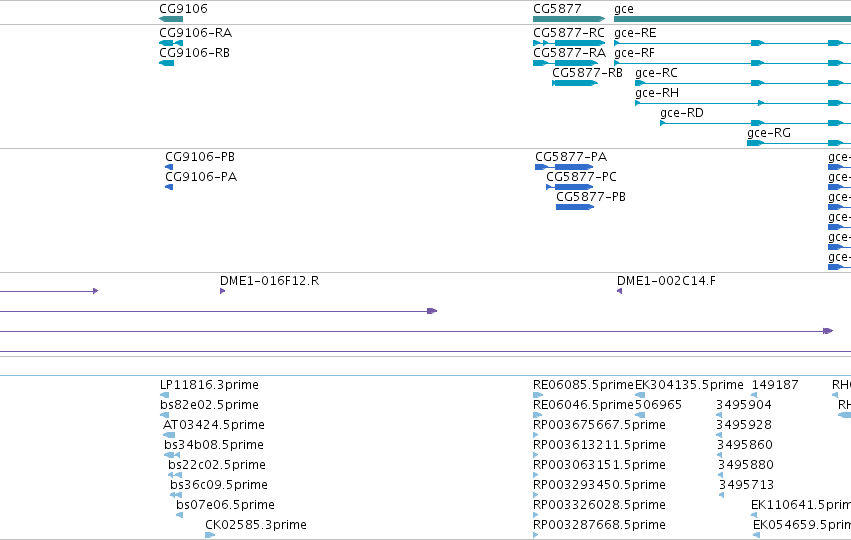Click the gce-RH transcript label
The height and width of the screenshot is (540, 851).
point(657,93)
